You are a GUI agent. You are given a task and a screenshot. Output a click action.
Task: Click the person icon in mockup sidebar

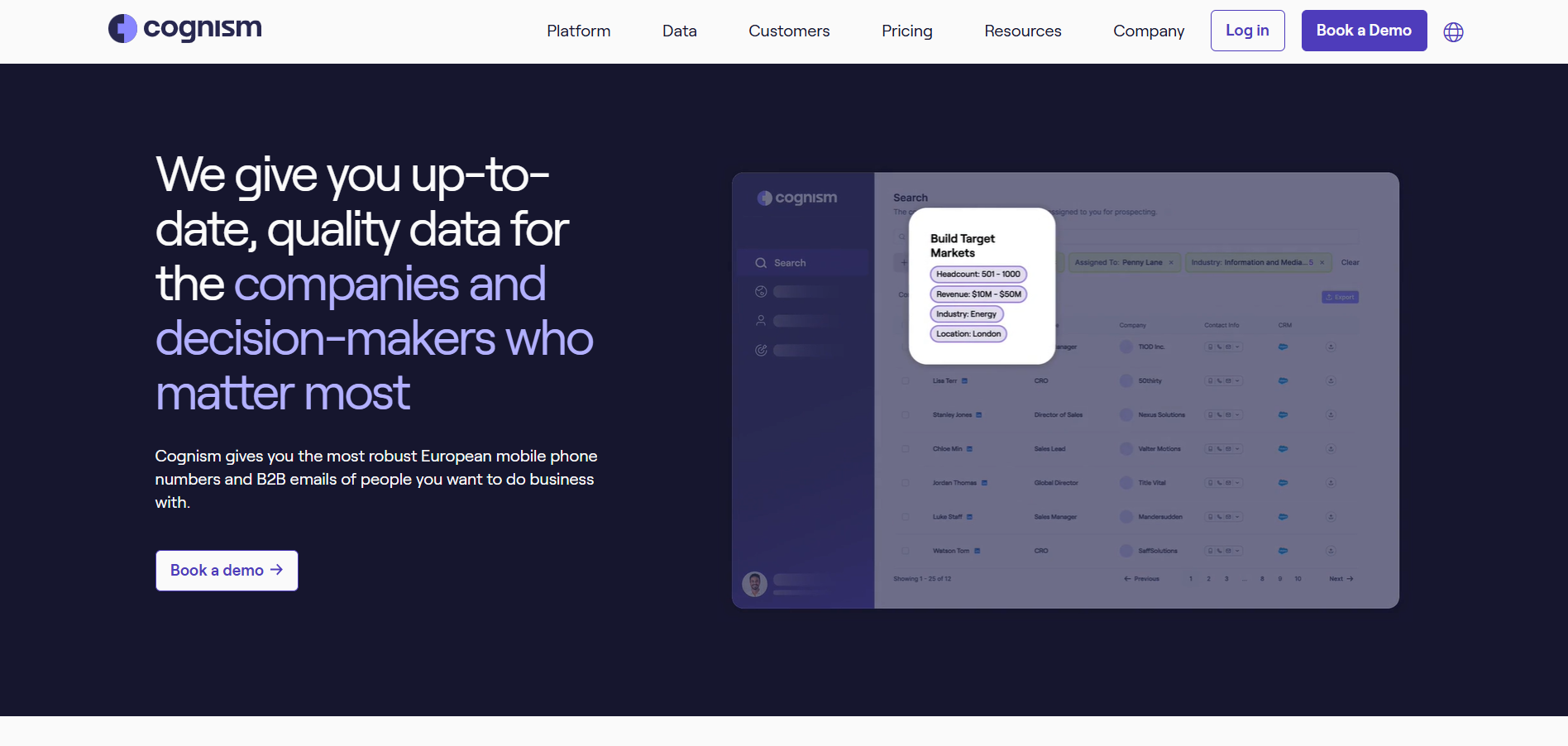(x=761, y=321)
